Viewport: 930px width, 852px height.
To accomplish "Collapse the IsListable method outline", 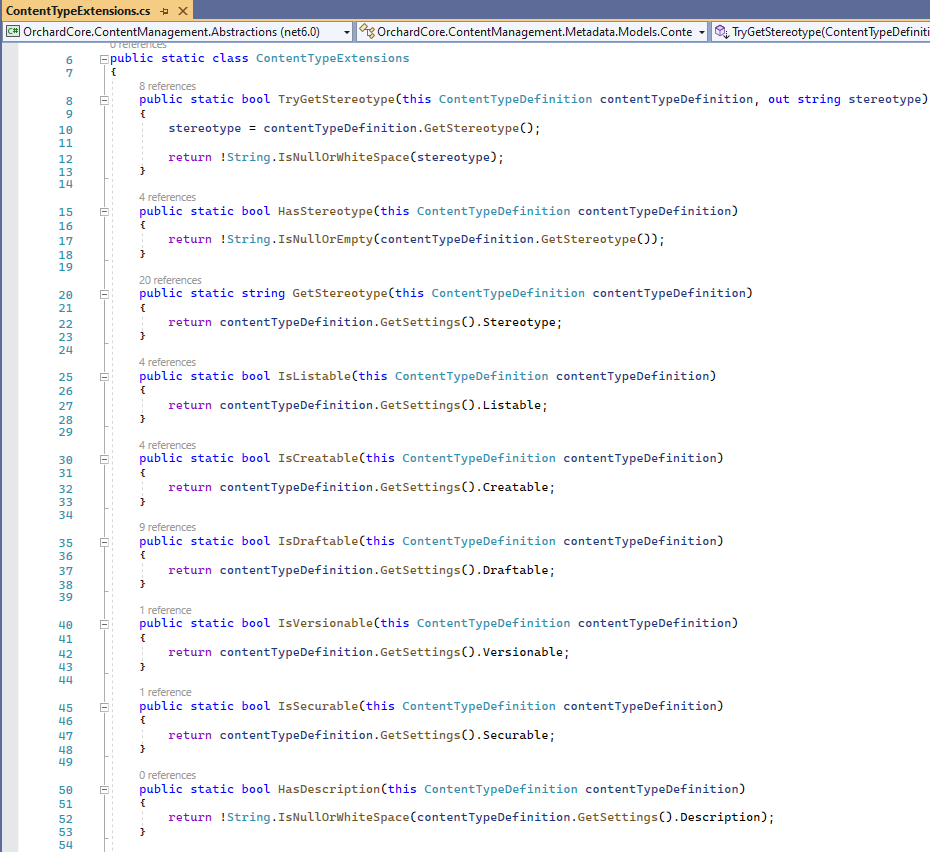I will (104, 377).
